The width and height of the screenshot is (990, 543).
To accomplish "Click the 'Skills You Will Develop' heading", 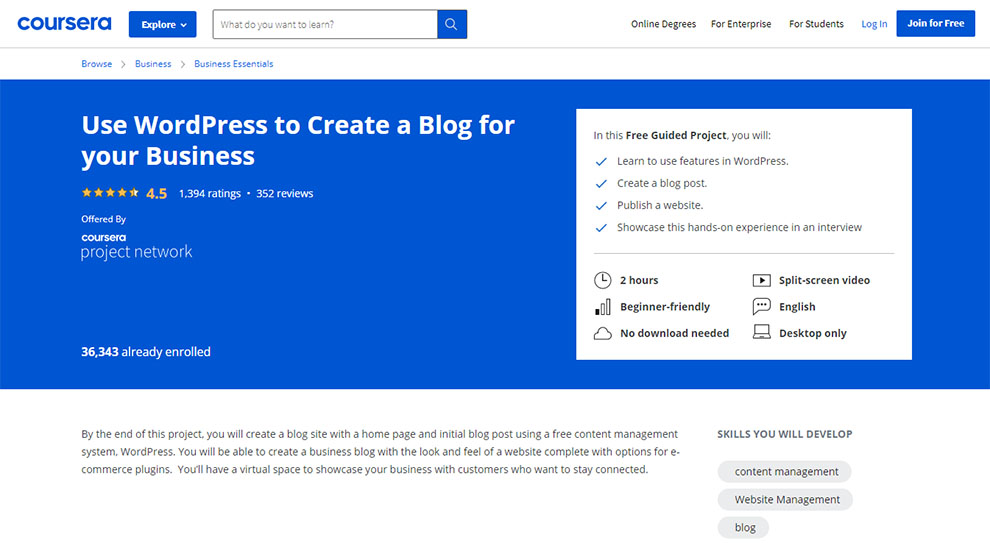I will tap(785, 434).
